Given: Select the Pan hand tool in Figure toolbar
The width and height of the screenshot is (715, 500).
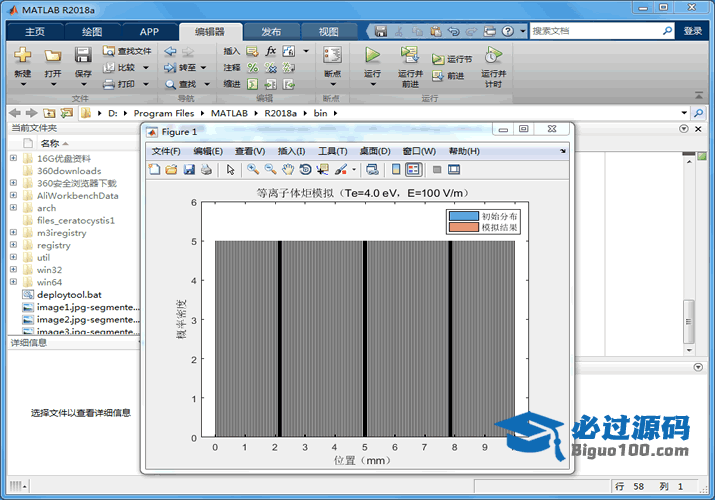Looking at the screenshot, I should (x=288, y=170).
